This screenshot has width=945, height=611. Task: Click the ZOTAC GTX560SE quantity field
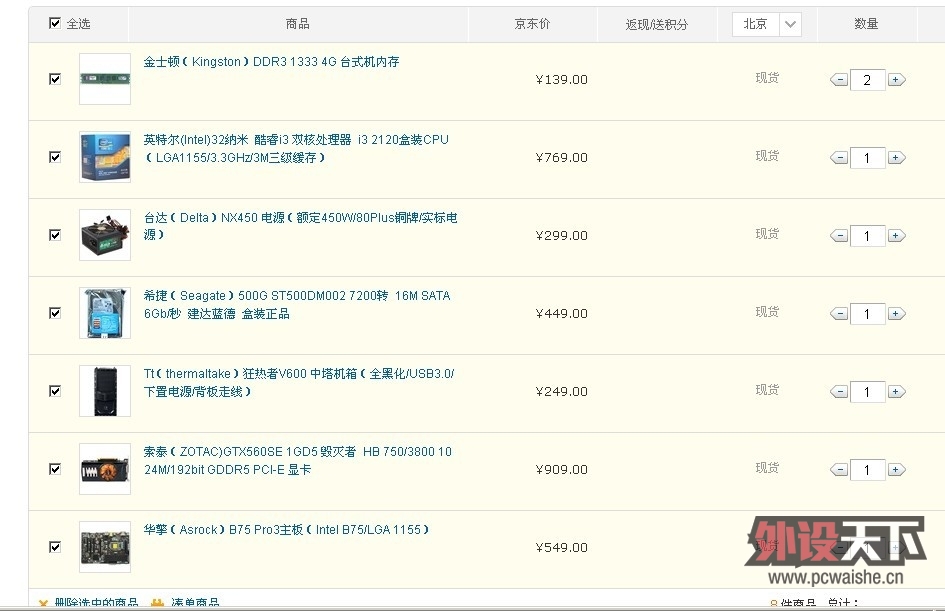pyautogui.click(x=867, y=469)
